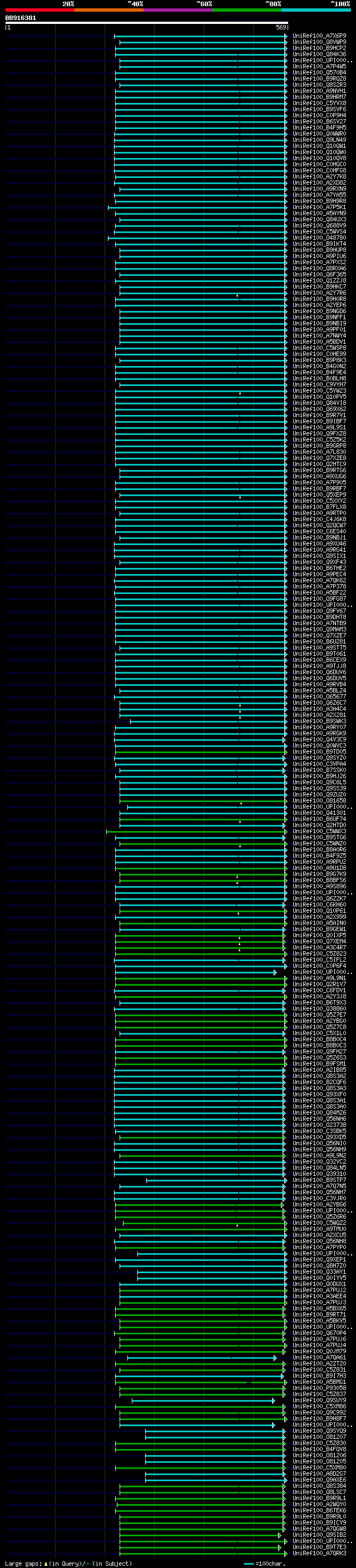Viewport: 356px width, 1568px height.
Task: Open hit UniRef100_B9HCP2
Action: pyautogui.click(x=319, y=48)
